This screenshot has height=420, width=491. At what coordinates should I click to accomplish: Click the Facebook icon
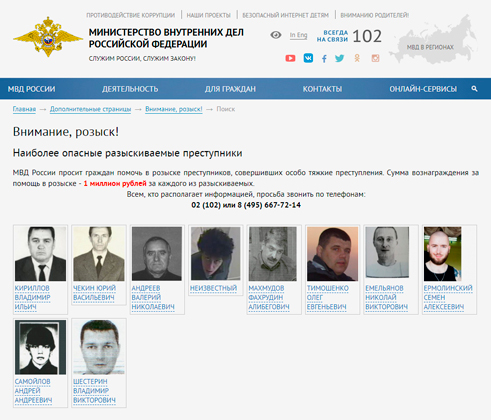[324, 59]
